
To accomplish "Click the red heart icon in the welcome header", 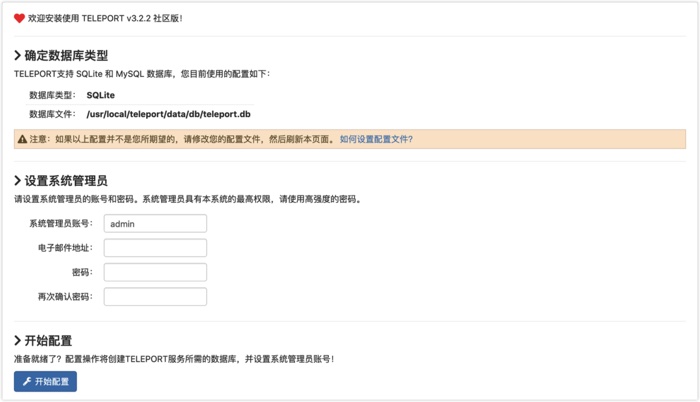I will click(x=19, y=18).
